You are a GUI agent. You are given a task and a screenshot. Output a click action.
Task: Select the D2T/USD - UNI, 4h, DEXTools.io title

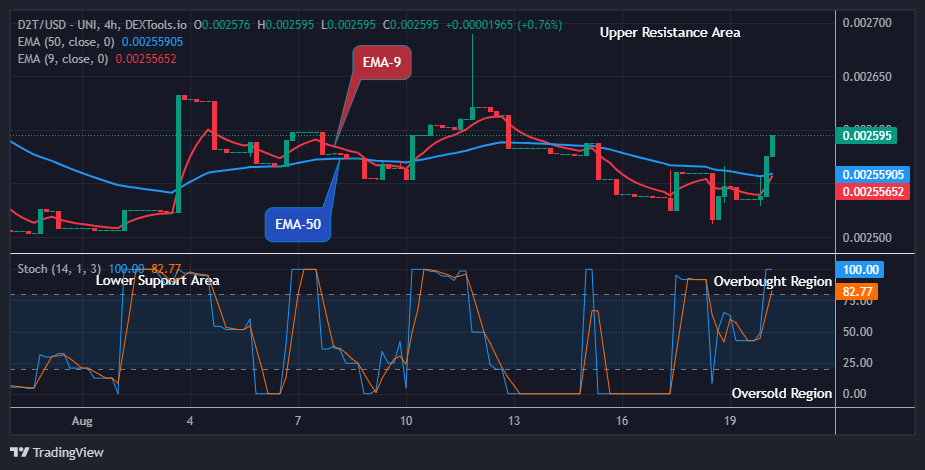[x=102, y=25]
